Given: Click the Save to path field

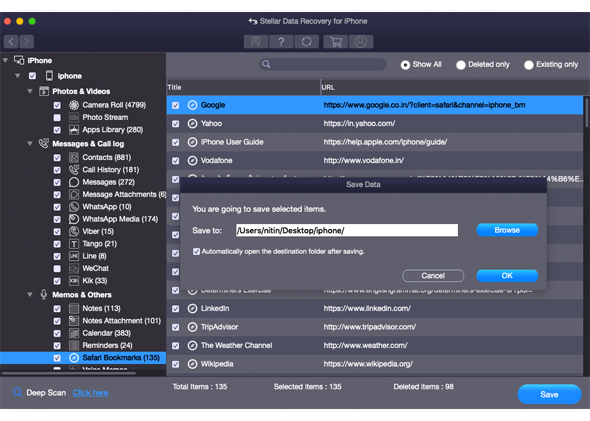Looking at the screenshot, I should 347,230.
